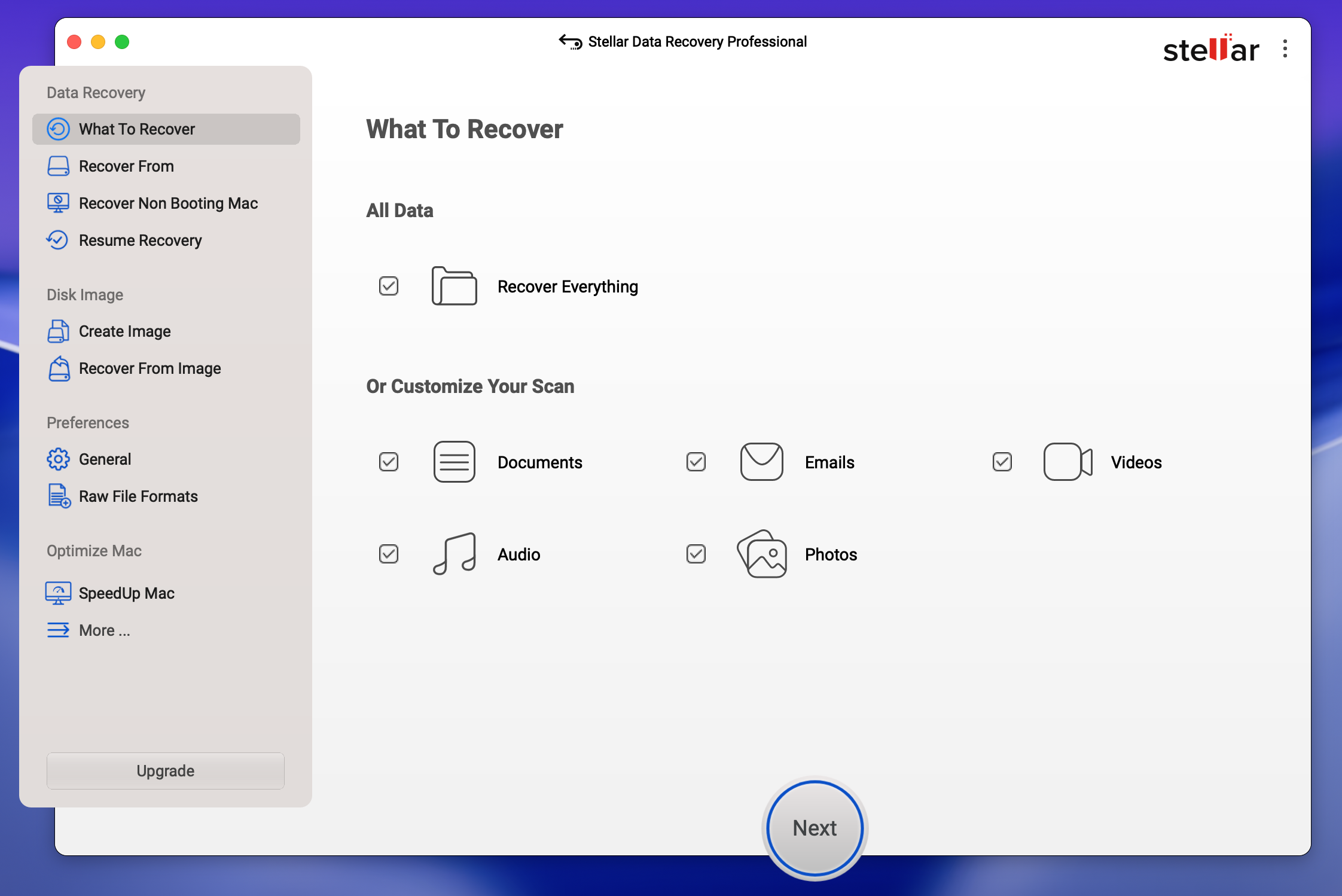This screenshot has width=1342, height=896.
Task: Click the Photos stacked-pictures icon
Action: pos(762,554)
